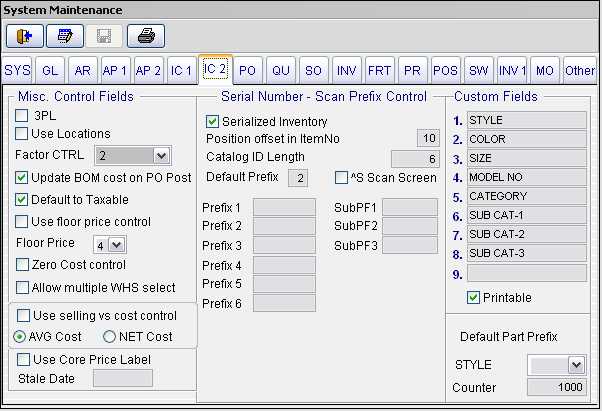Click the Default Prefix field
The width and height of the screenshot is (602, 411).
(x=298, y=178)
